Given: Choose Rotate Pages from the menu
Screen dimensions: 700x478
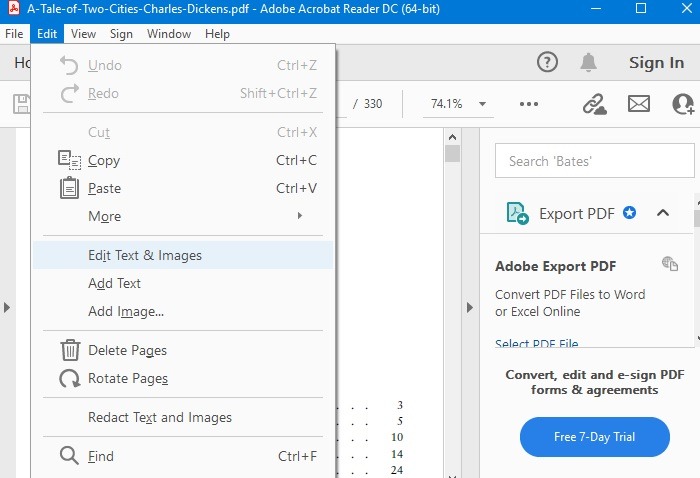Looking at the screenshot, I should coord(183,378).
